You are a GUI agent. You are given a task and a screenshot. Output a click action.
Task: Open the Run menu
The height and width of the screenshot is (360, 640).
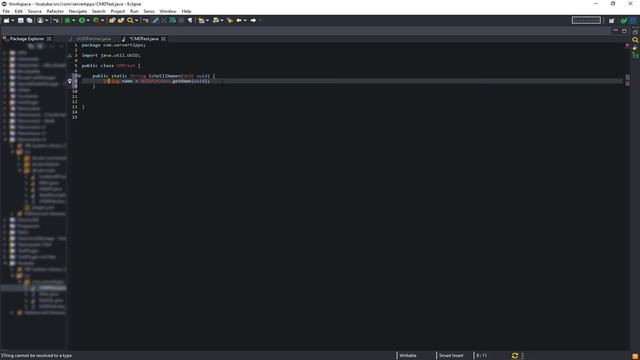[134, 11]
